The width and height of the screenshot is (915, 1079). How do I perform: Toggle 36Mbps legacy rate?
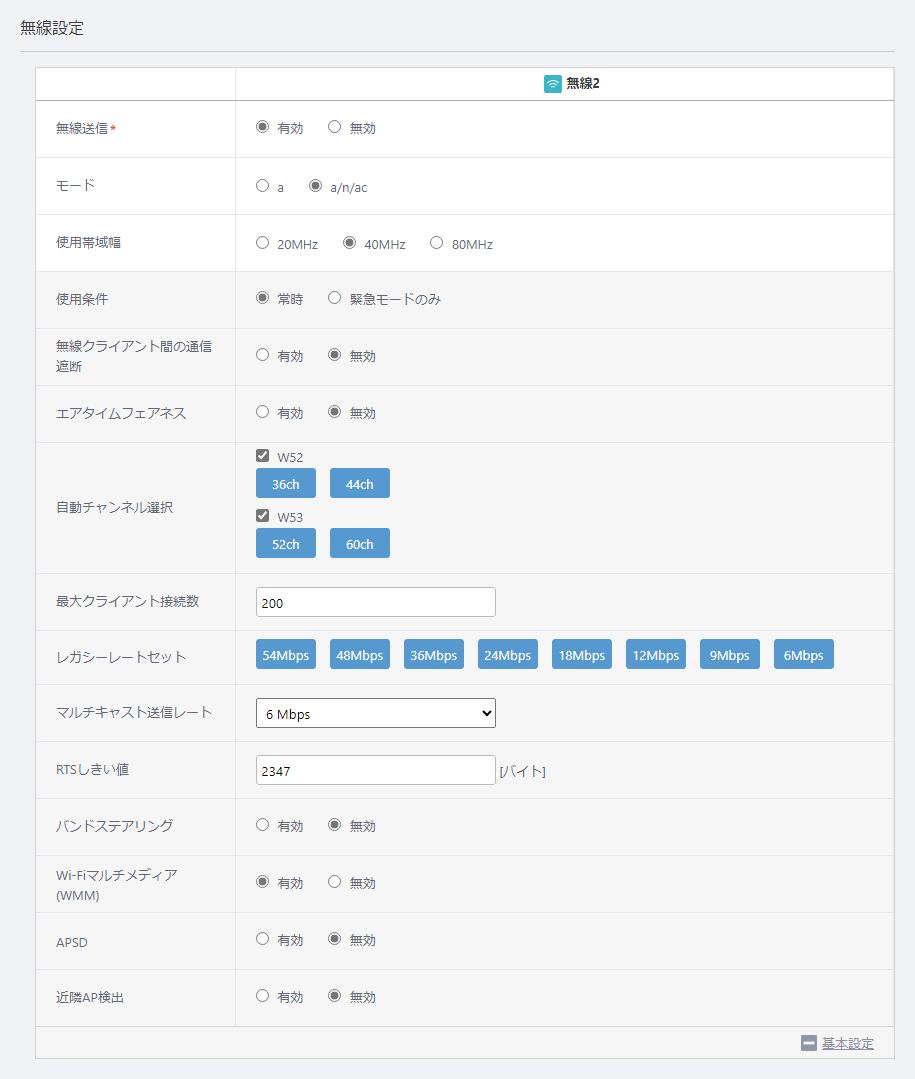pyautogui.click(x=433, y=654)
